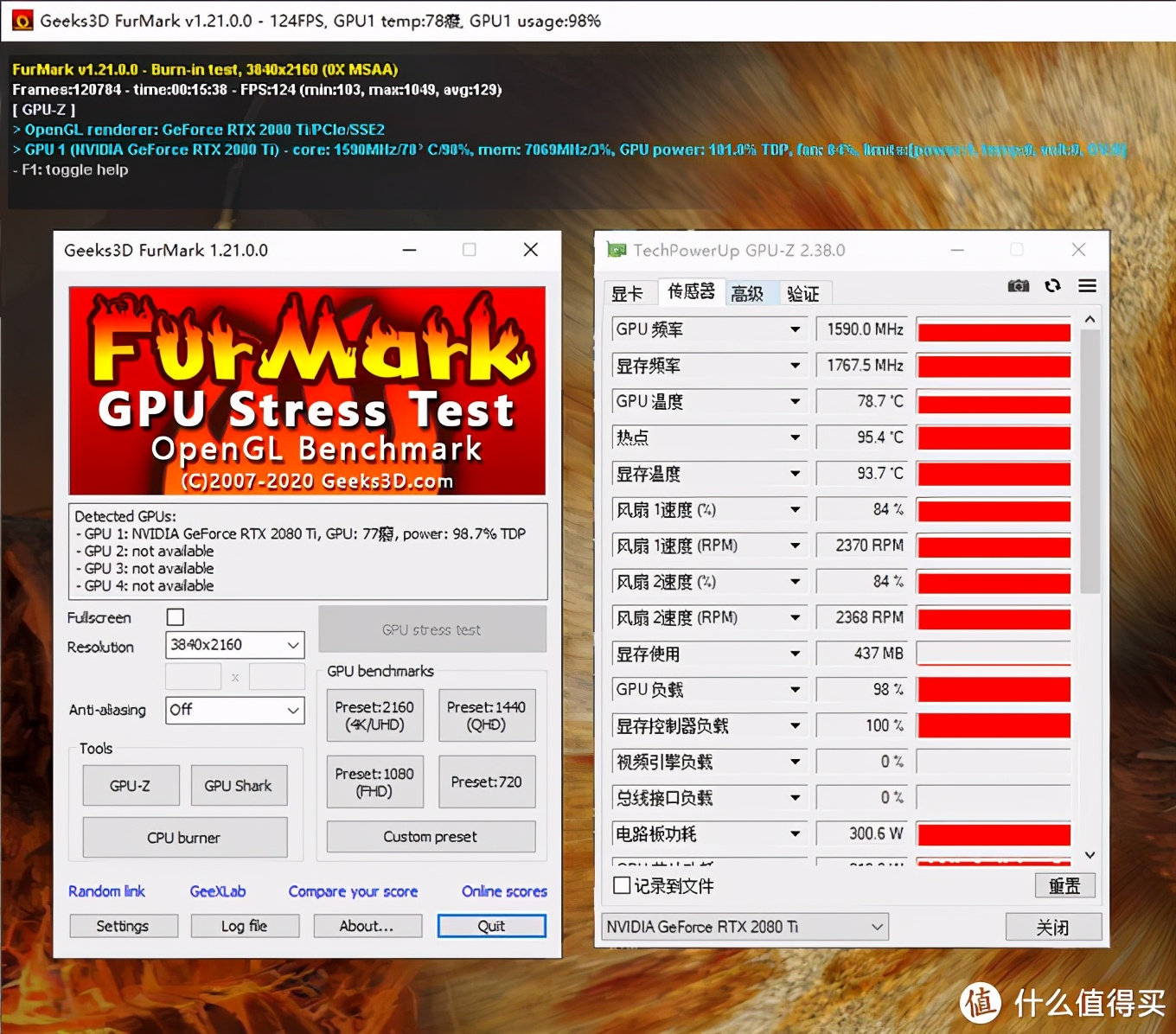Open the Online scores link

[x=504, y=891]
